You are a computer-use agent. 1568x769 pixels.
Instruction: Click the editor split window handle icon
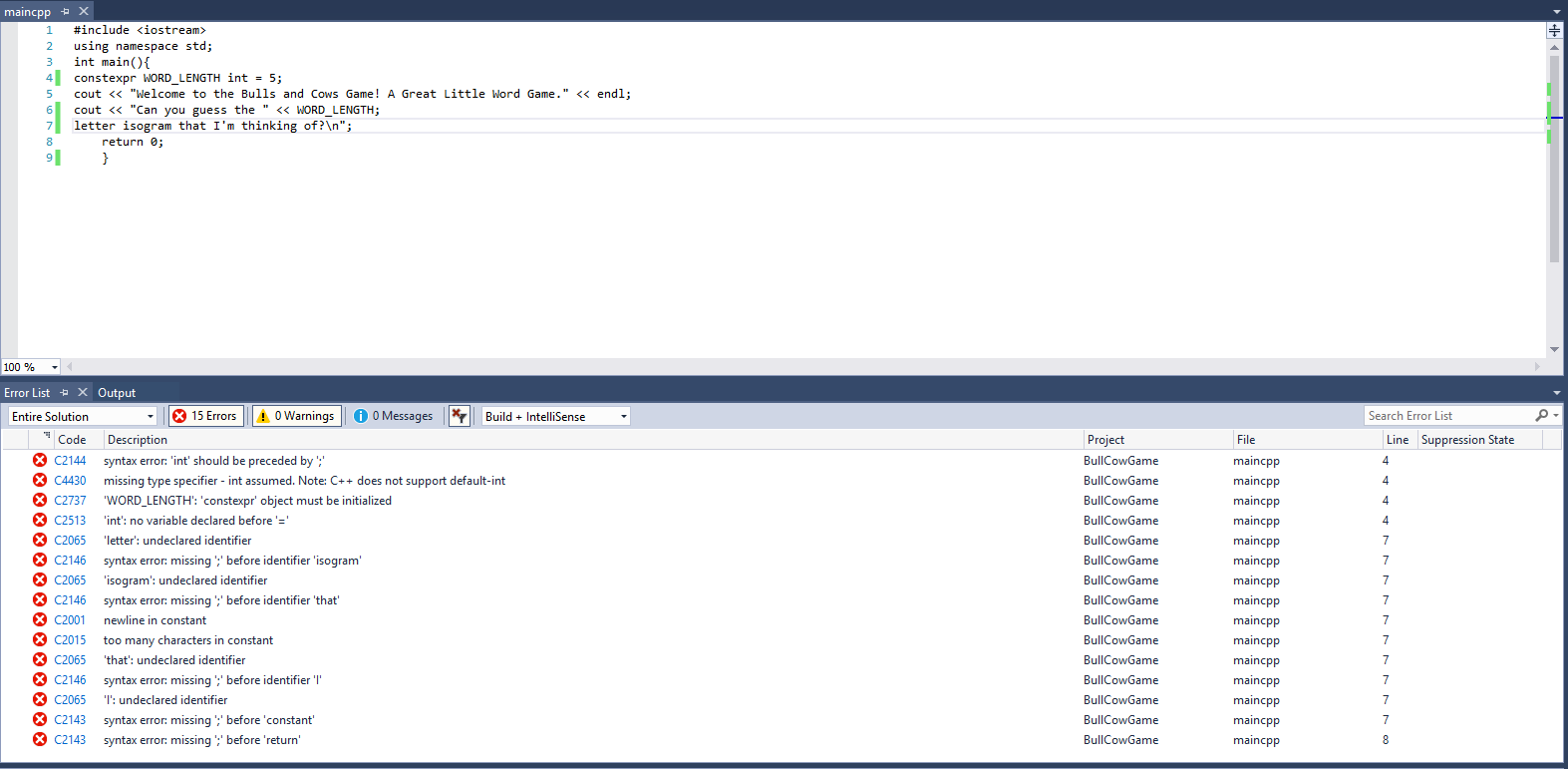click(x=1554, y=30)
